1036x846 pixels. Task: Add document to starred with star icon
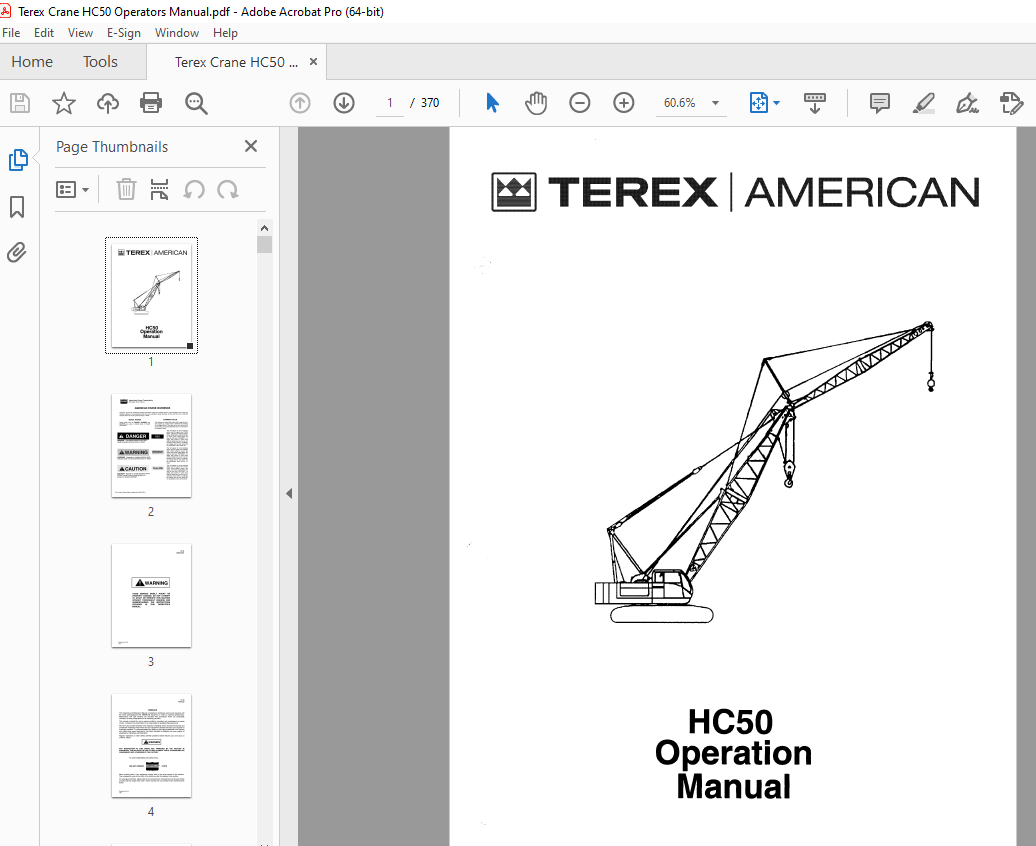(63, 103)
